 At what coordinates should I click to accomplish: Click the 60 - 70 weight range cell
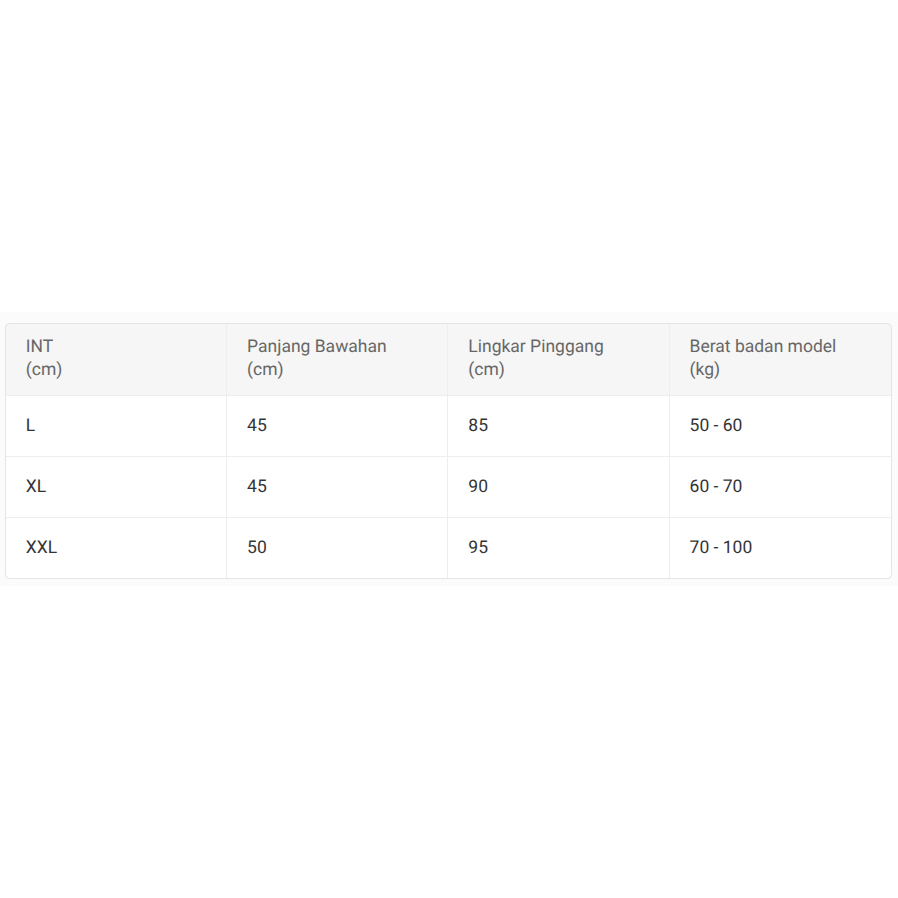click(x=716, y=486)
